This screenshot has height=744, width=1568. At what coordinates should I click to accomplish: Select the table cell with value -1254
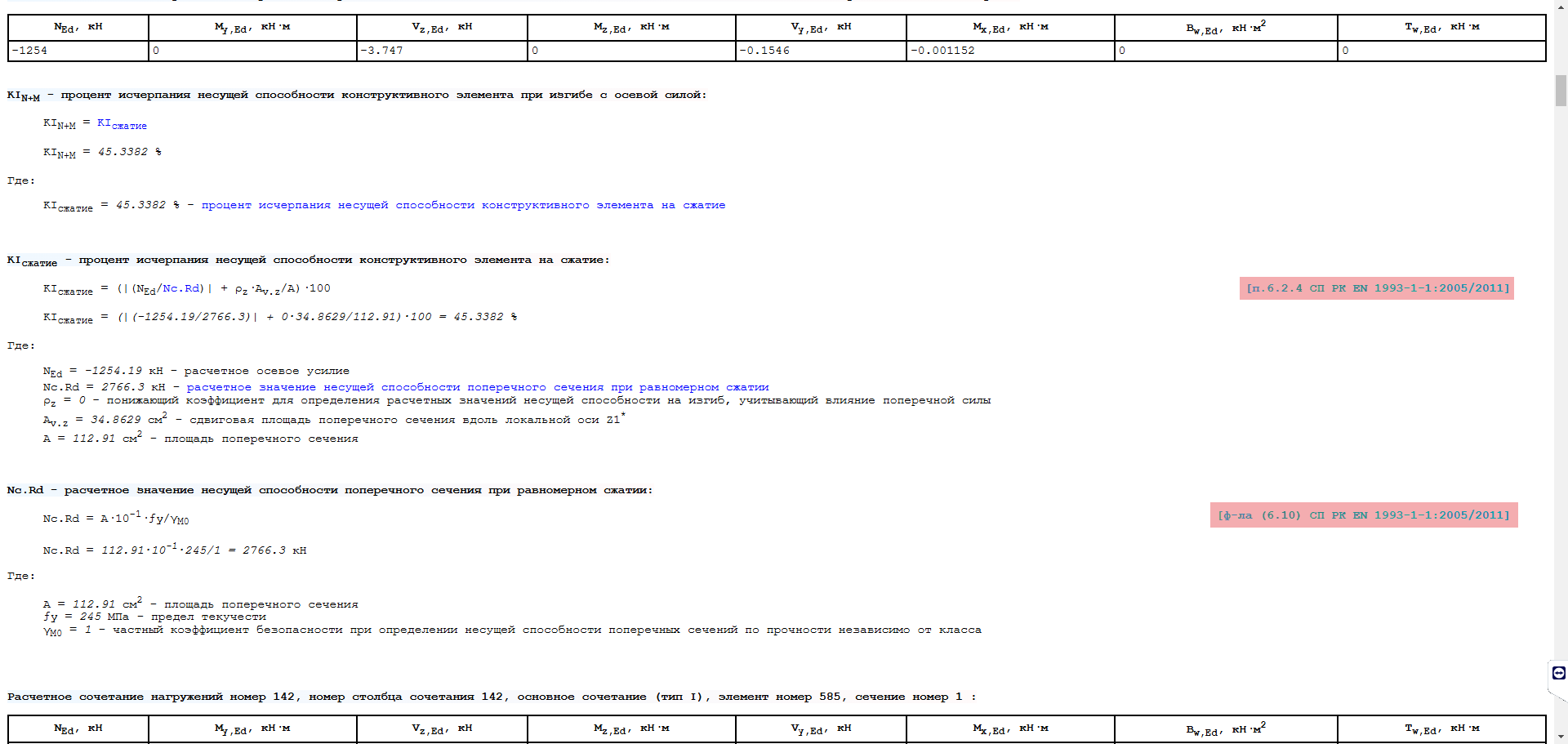point(78,51)
